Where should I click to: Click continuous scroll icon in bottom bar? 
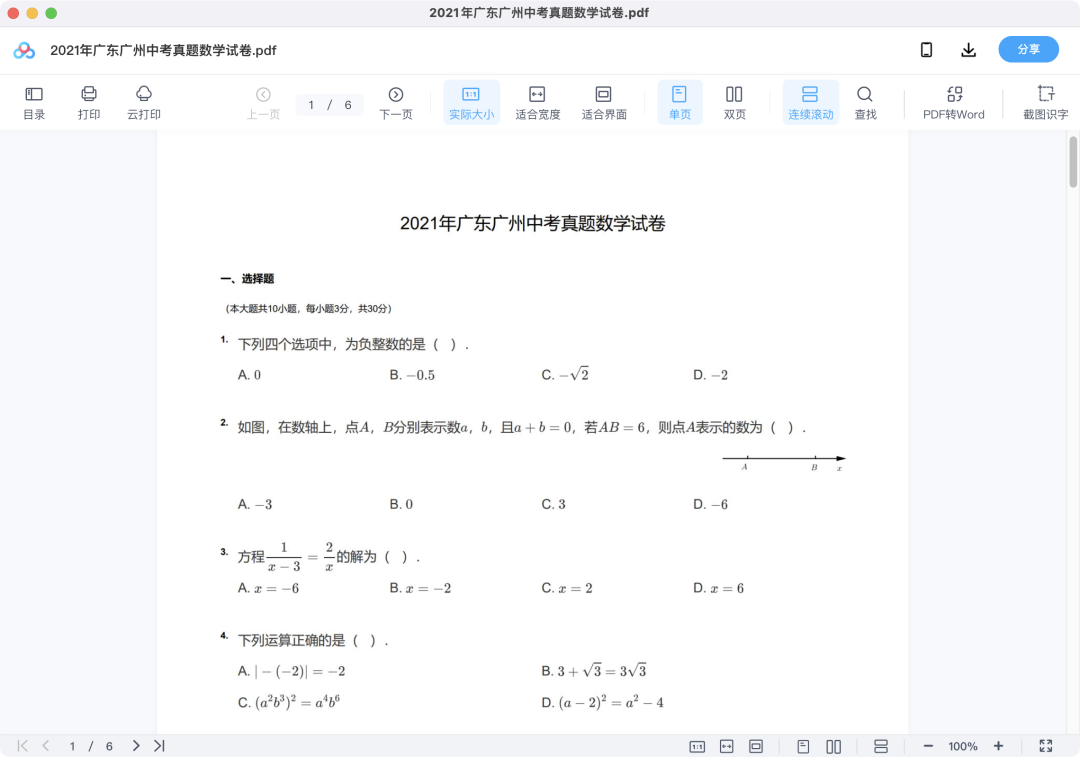pos(880,747)
